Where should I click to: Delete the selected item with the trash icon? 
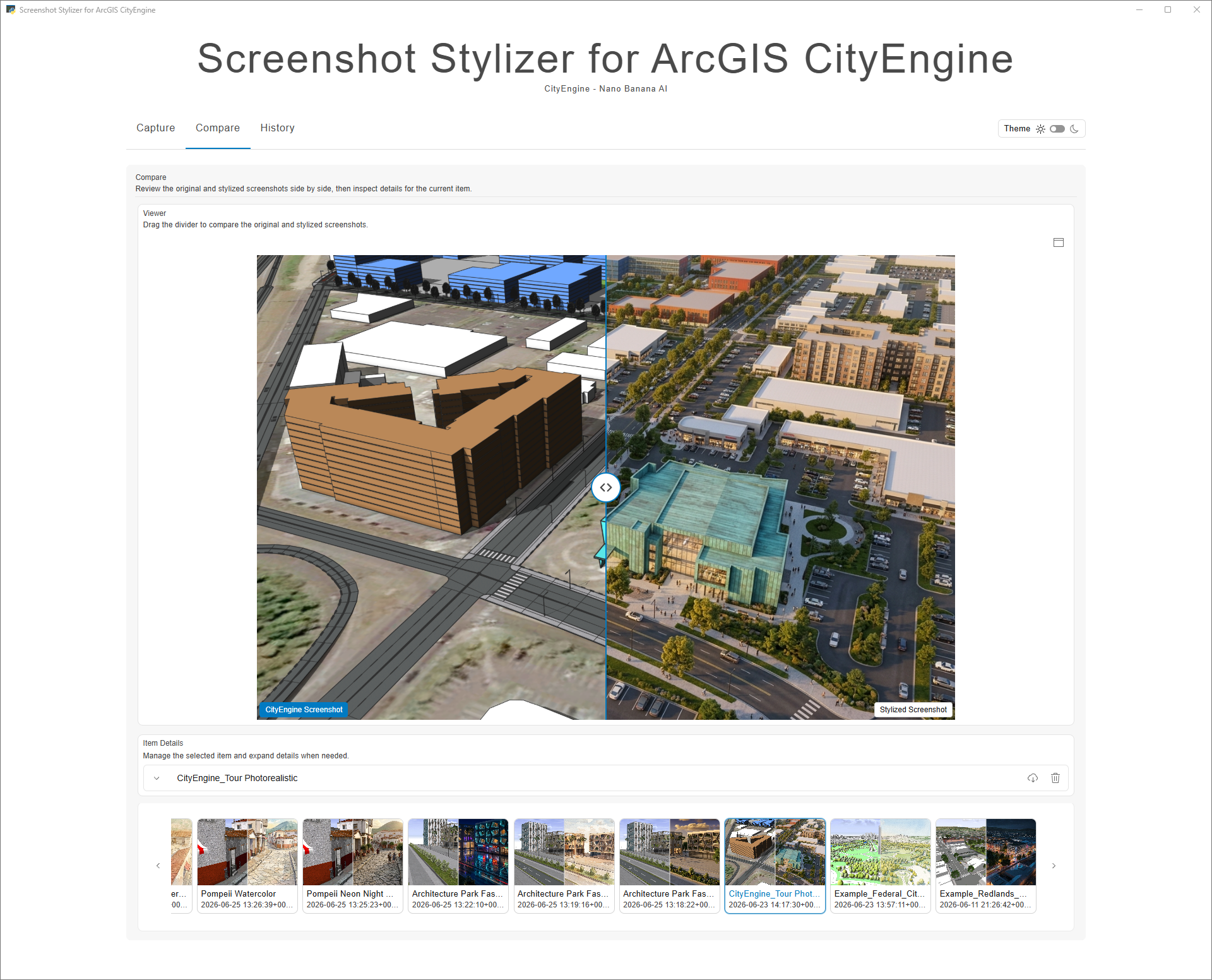coord(1055,778)
